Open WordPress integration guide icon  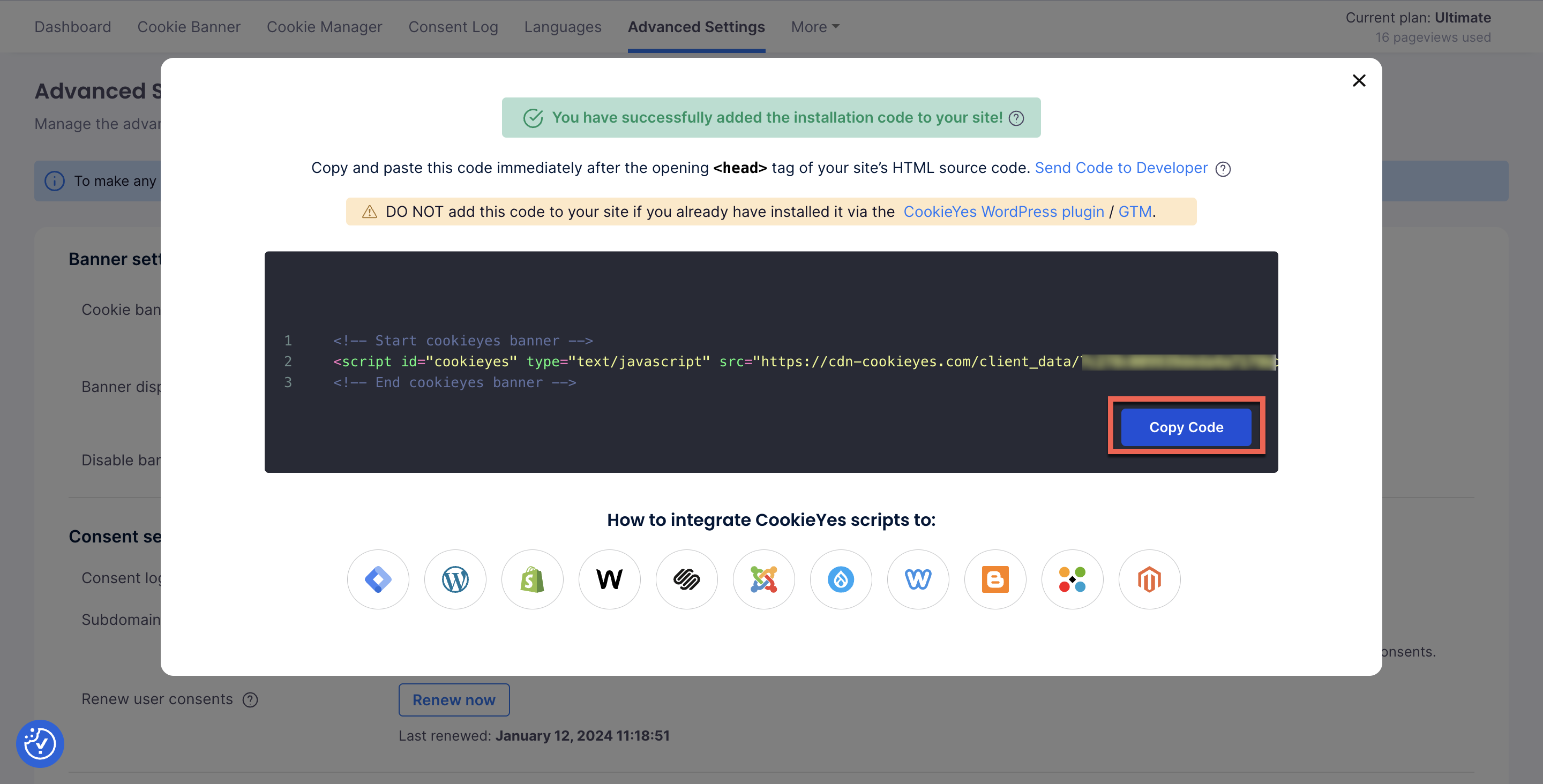[455, 579]
